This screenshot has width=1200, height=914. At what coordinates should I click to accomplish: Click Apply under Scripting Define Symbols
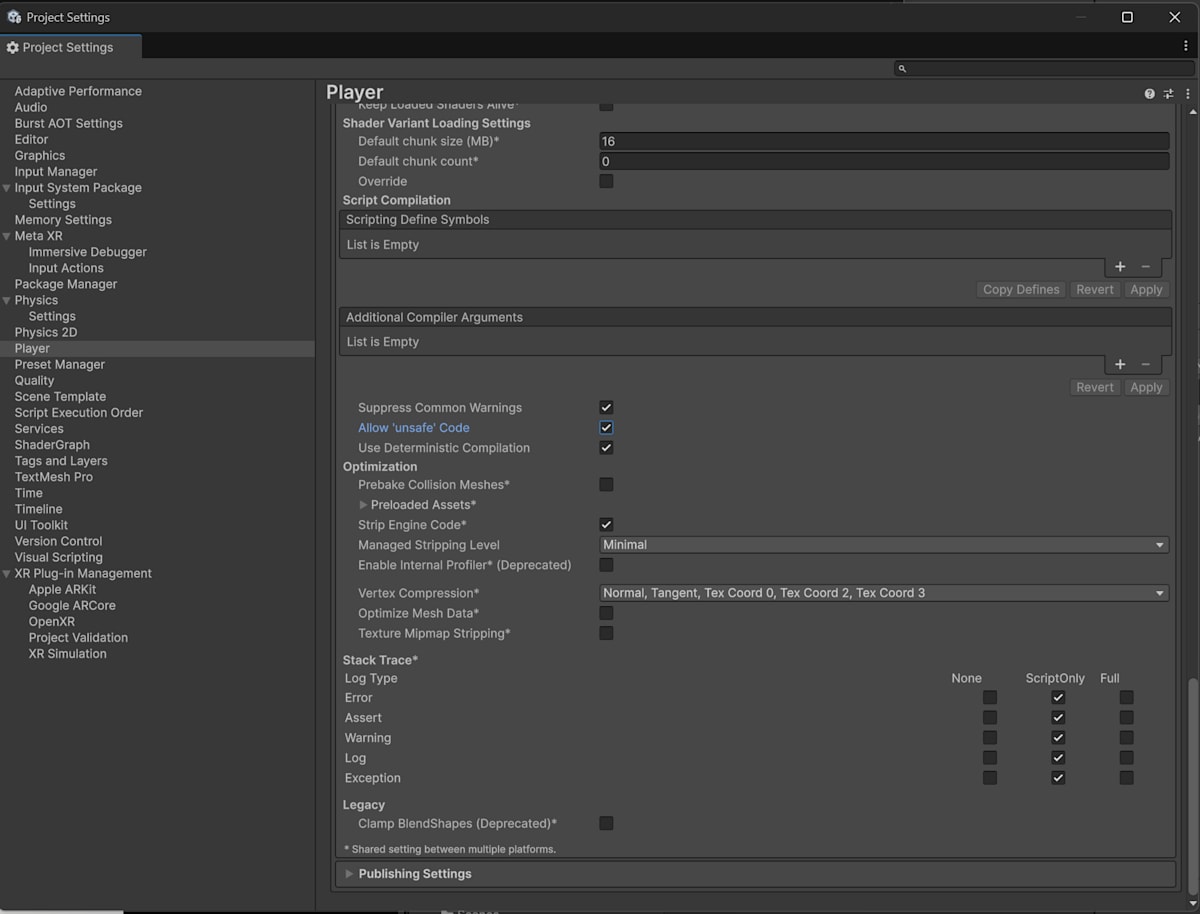pos(1146,290)
